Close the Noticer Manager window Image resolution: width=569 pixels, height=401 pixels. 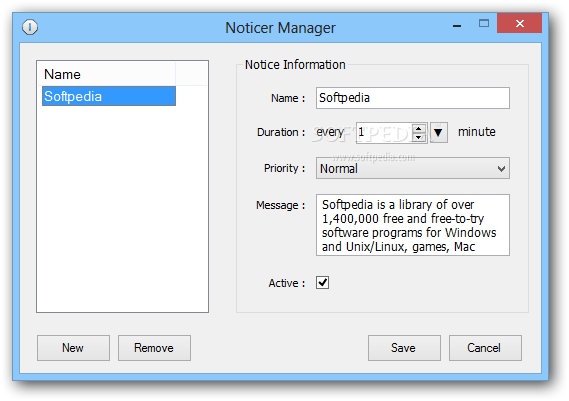pos(519,24)
